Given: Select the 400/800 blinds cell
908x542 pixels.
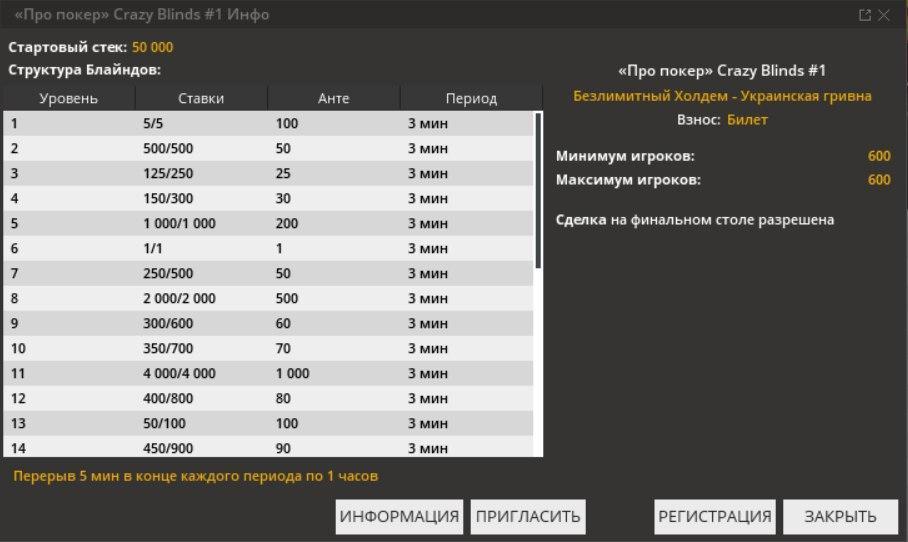Looking at the screenshot, I should coord(168,398).
